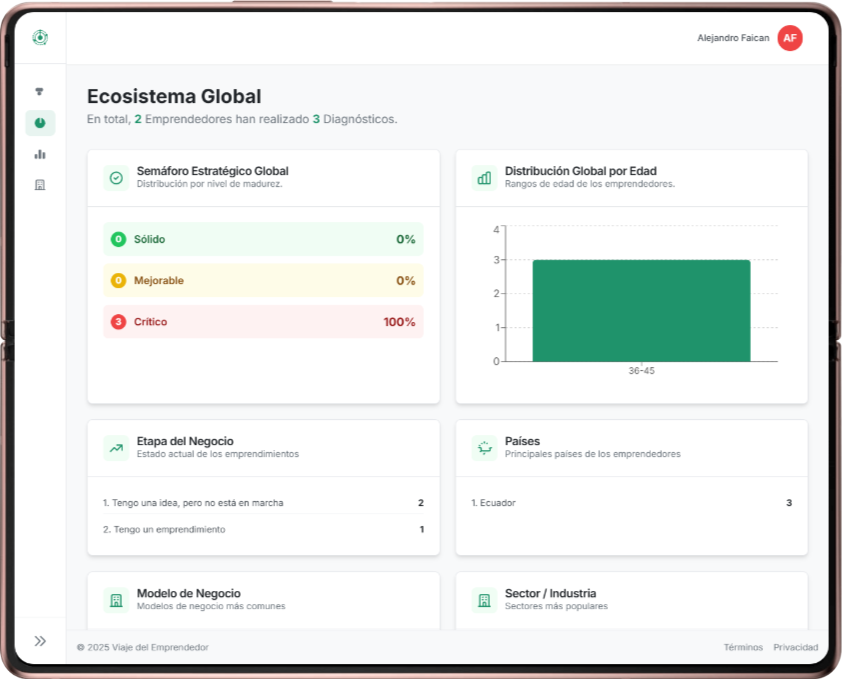
Task: Click the building icon in the sidebar
Action: (40, 183)
